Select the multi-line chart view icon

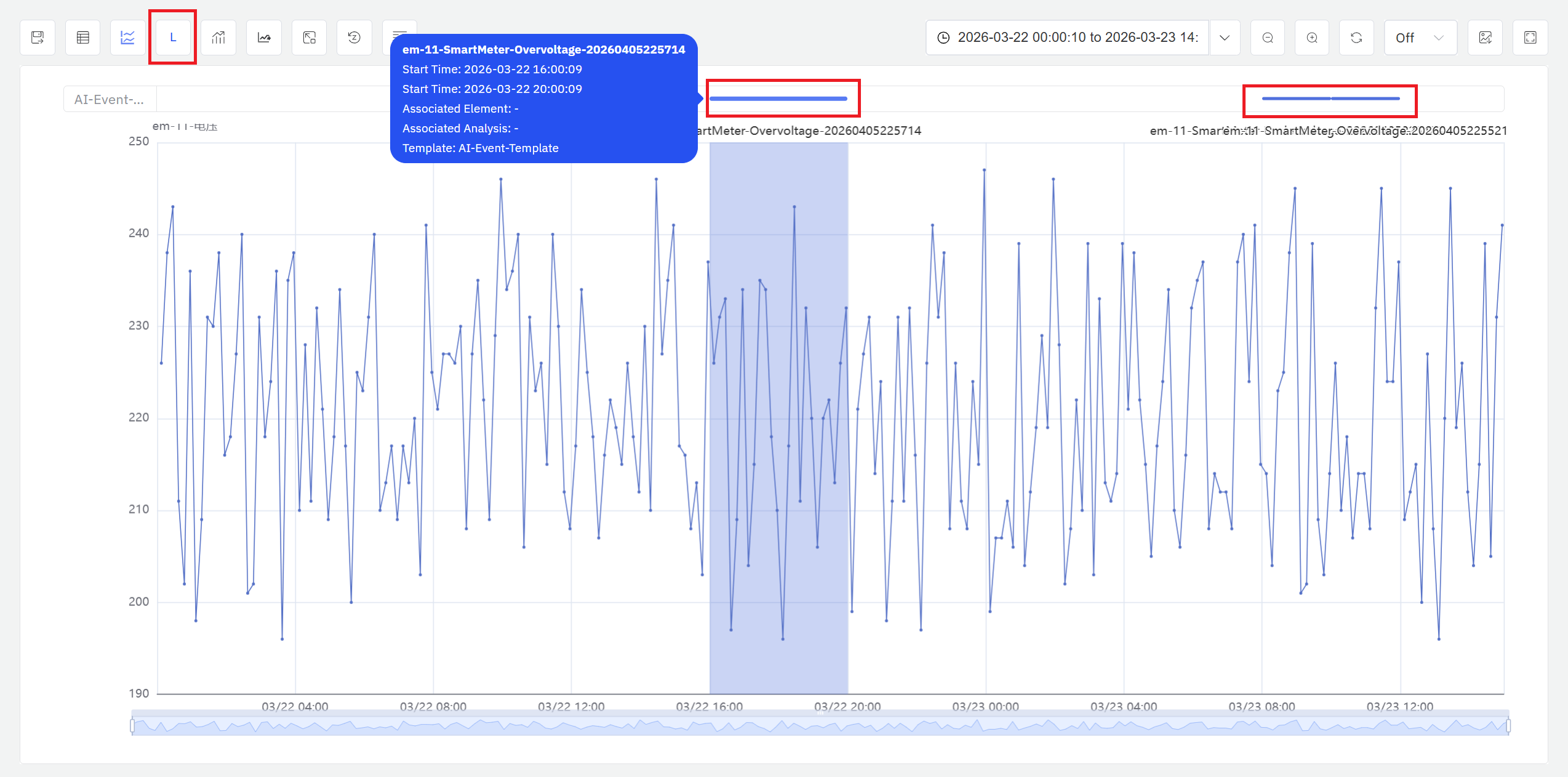point(128,38)
